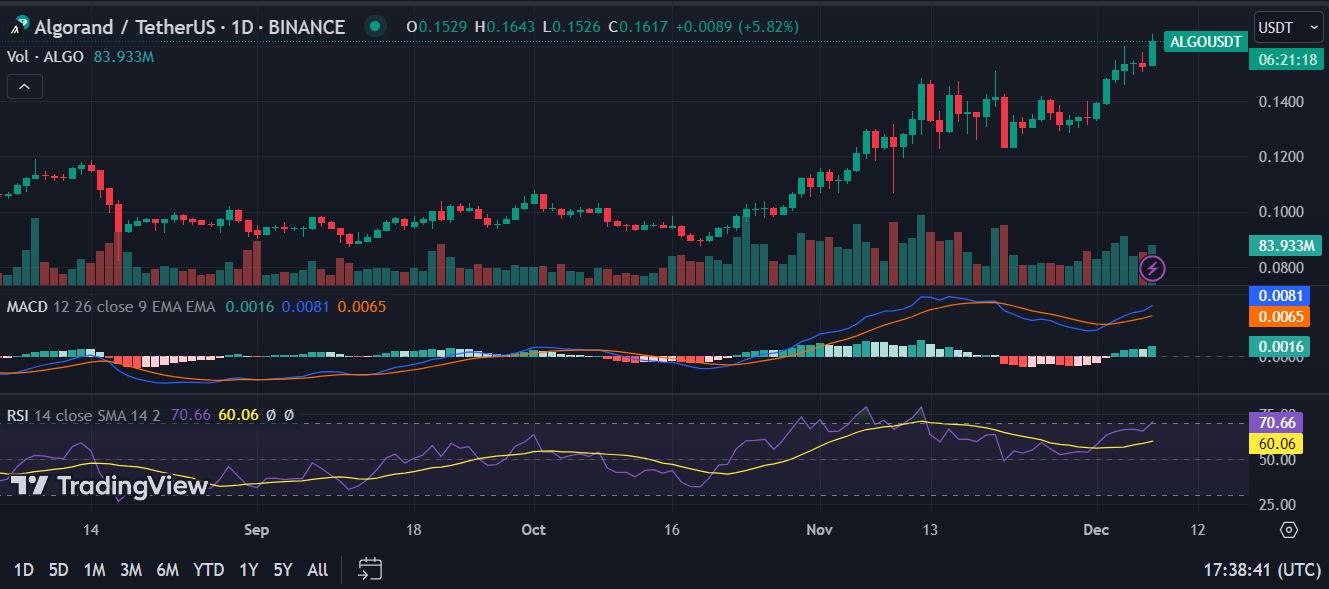Select the RSI indicator legend label
This screenshot has height=589, width=1329.
point(19,414)
